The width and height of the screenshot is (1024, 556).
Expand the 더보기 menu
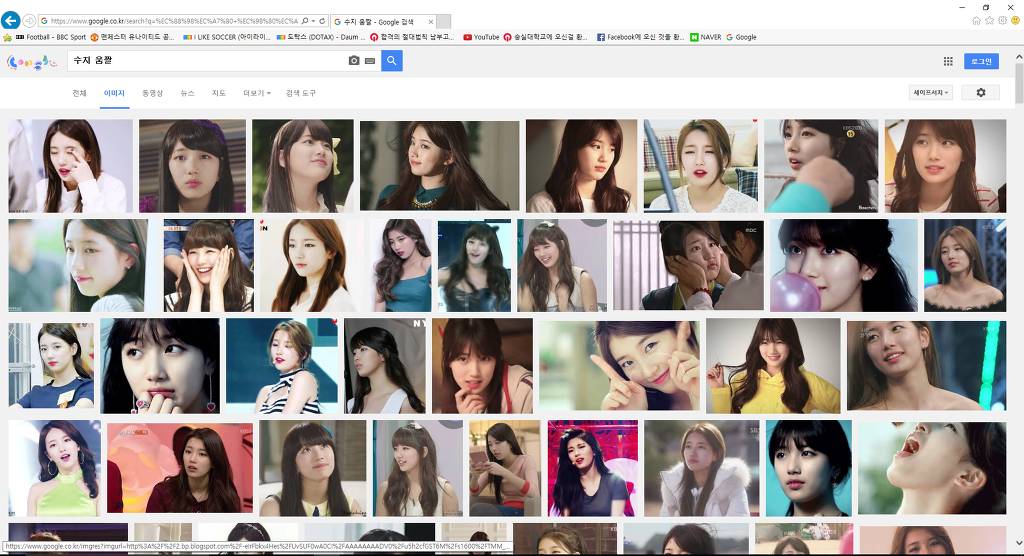[x=255, y=93]
